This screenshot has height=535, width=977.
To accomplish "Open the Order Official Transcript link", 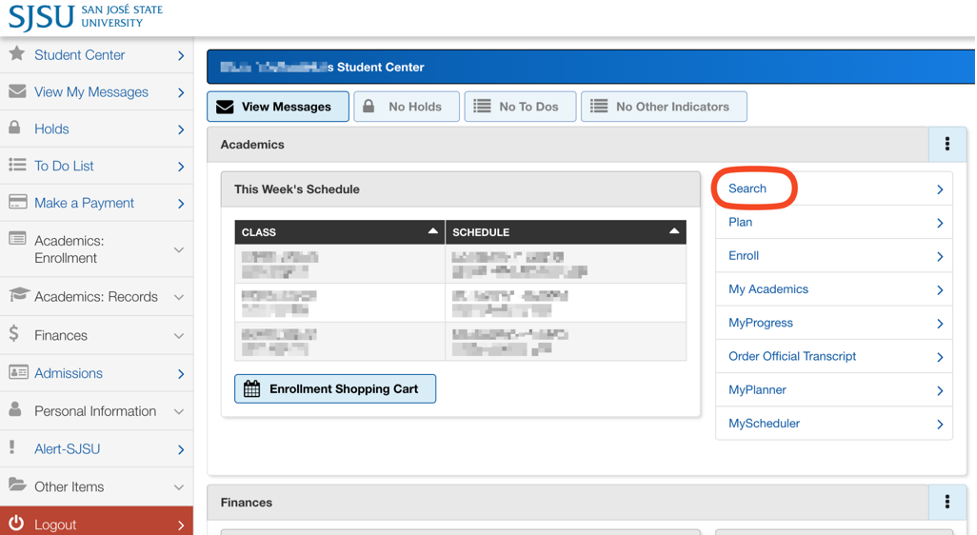I will [792, 356].
